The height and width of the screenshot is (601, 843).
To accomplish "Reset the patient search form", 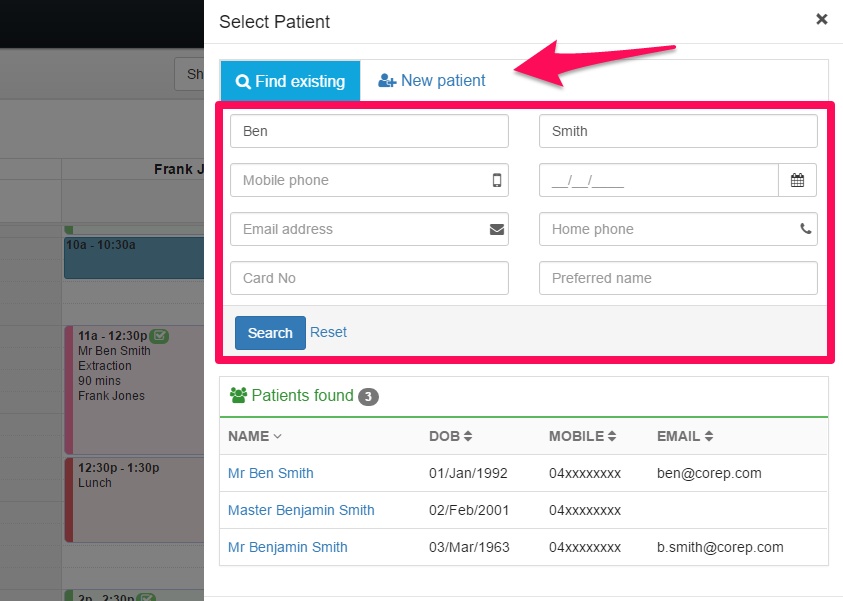I will [328, 332].
